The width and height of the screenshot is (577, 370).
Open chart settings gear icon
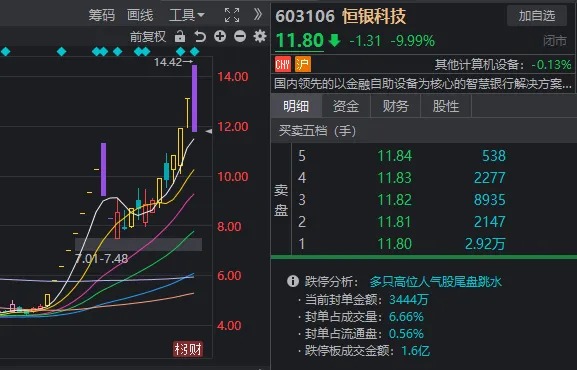(260, 36)
